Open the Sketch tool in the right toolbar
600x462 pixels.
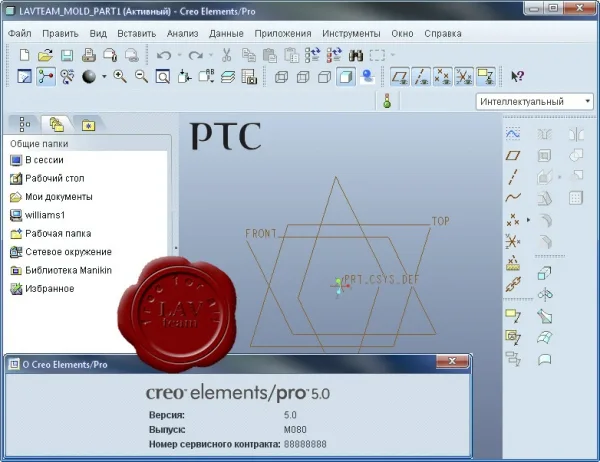click(x=513, y=134)
